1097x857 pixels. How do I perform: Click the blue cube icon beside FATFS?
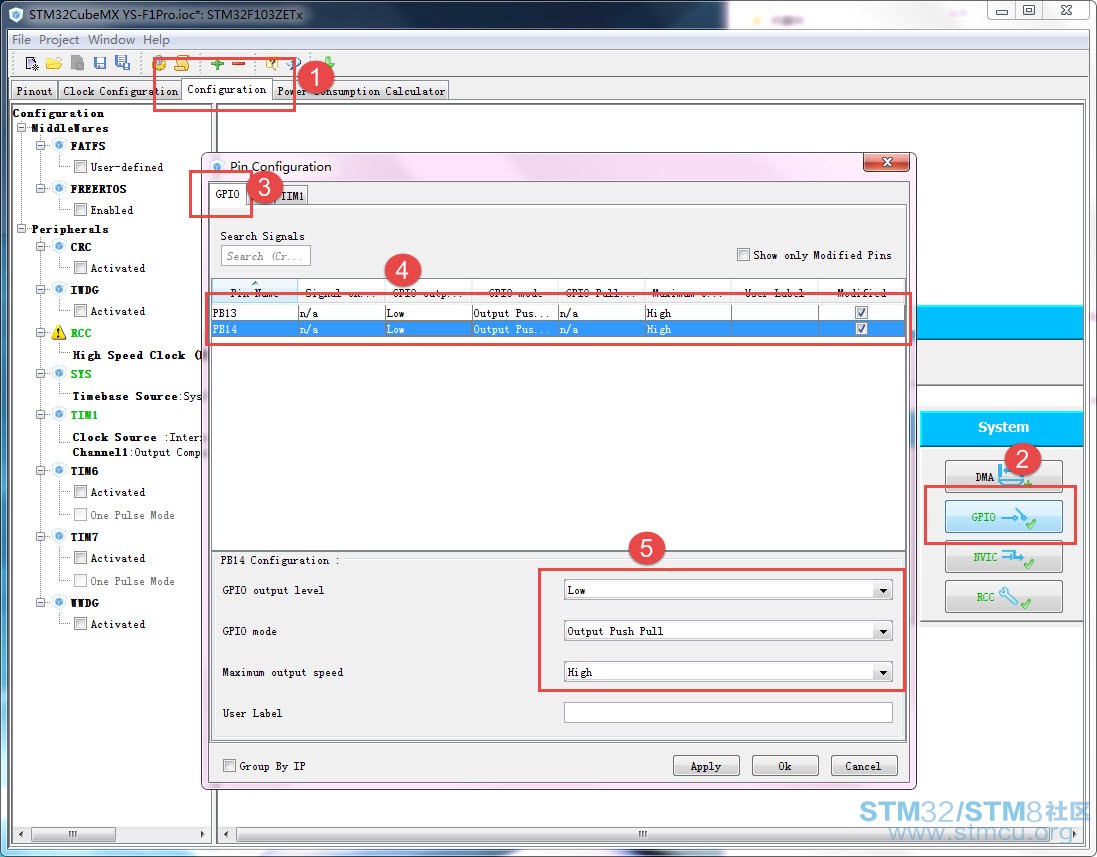(x=59, y=146)
